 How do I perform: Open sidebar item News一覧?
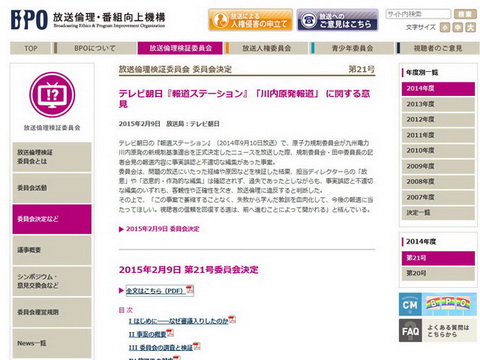click(52, 343)
